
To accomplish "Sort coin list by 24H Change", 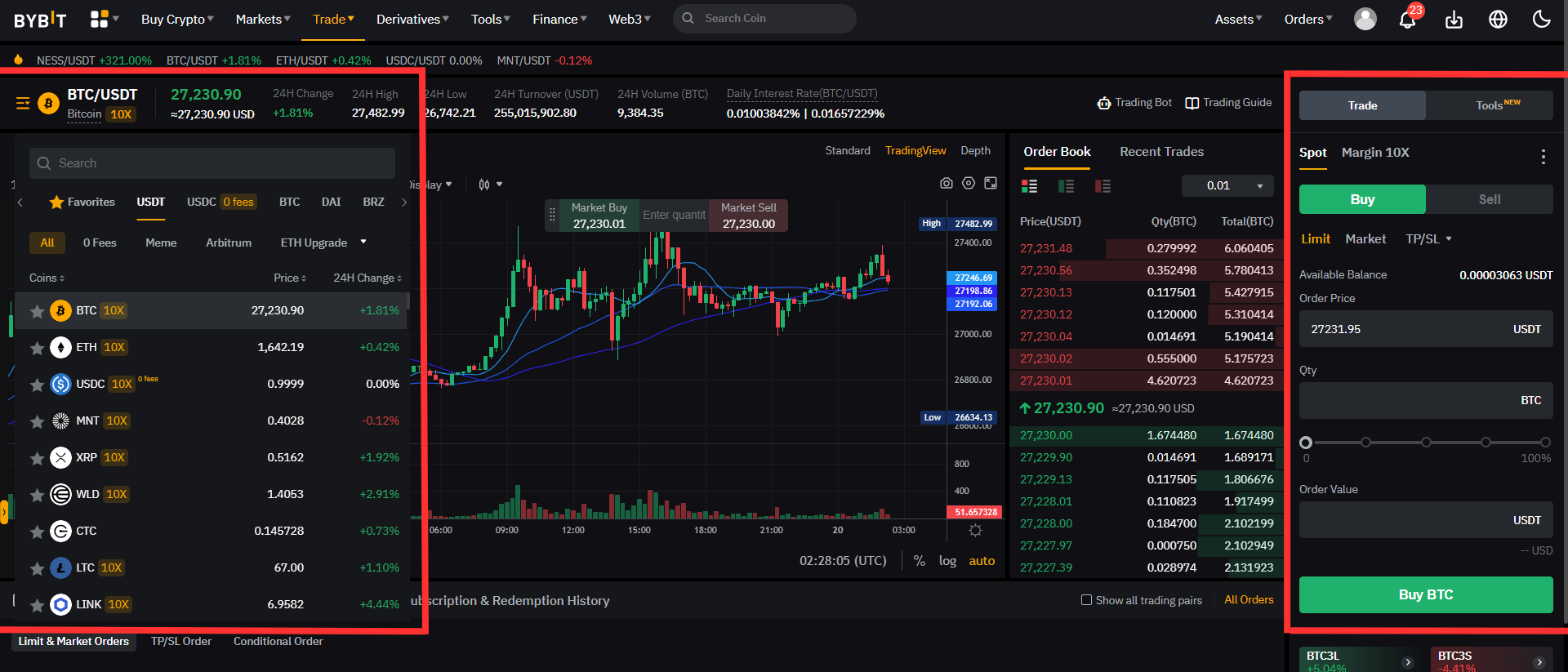I will (x=367, y=278).
